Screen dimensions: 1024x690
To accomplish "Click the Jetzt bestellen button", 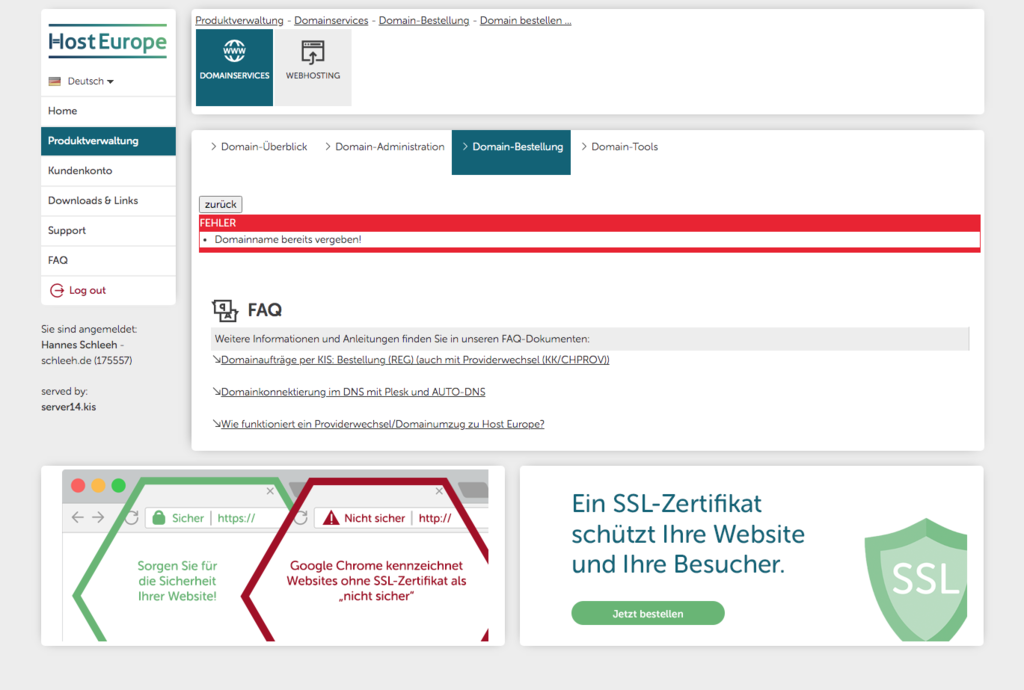I will pyautogui.click(x=648, y=614).
